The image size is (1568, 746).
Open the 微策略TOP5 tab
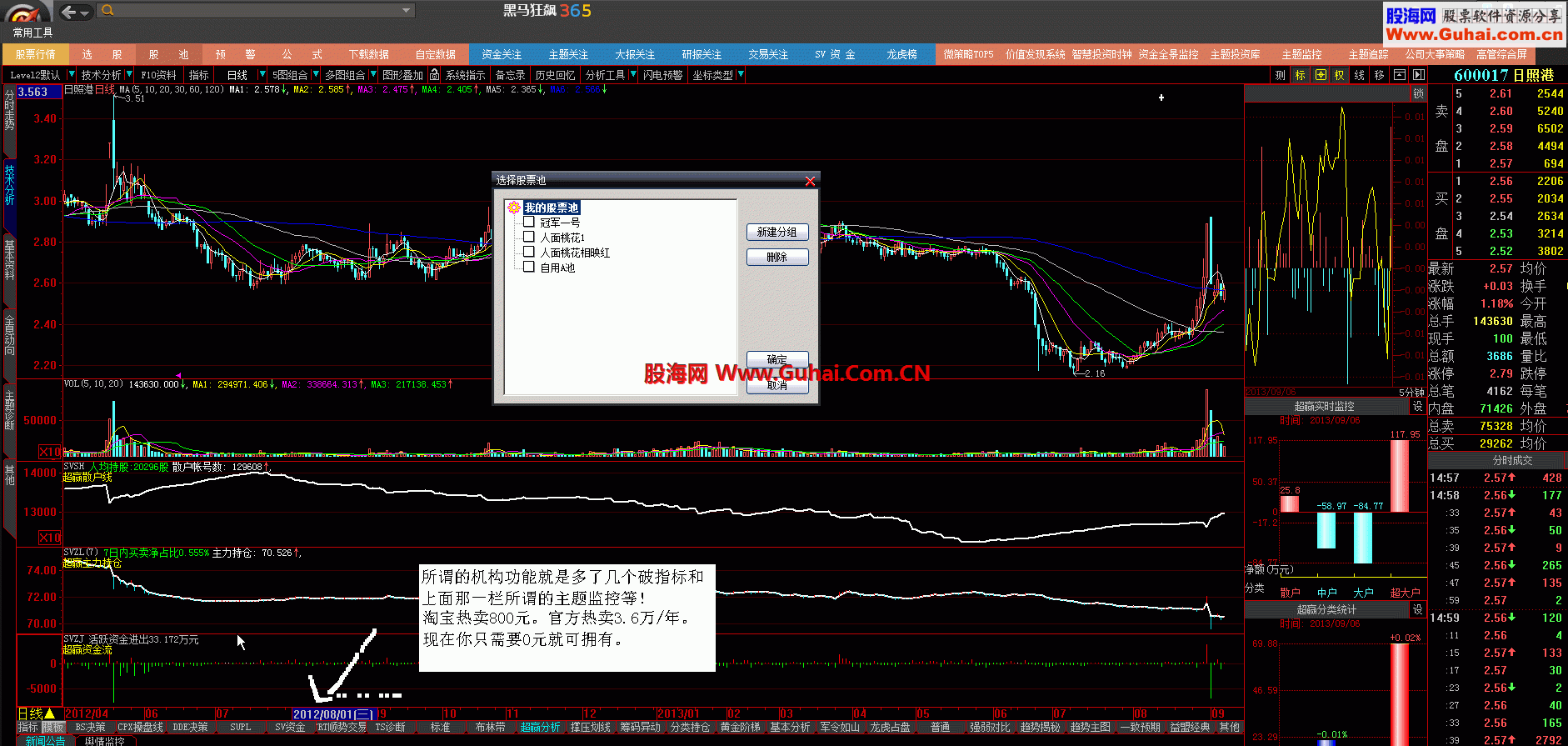coord(968,54)
